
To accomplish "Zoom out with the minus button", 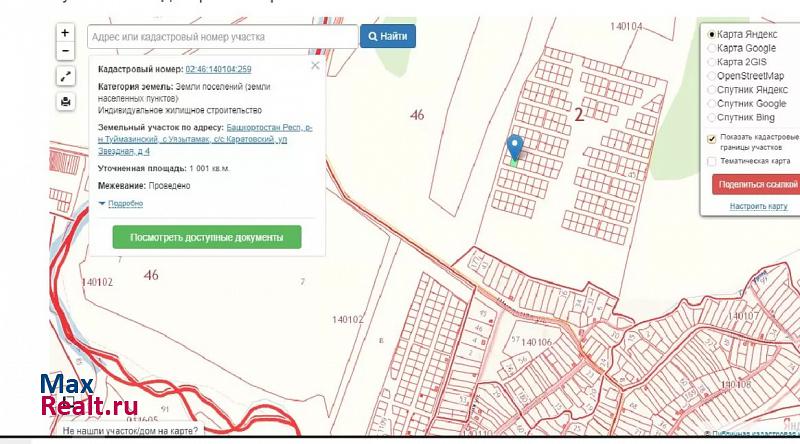I will [65, 51].
